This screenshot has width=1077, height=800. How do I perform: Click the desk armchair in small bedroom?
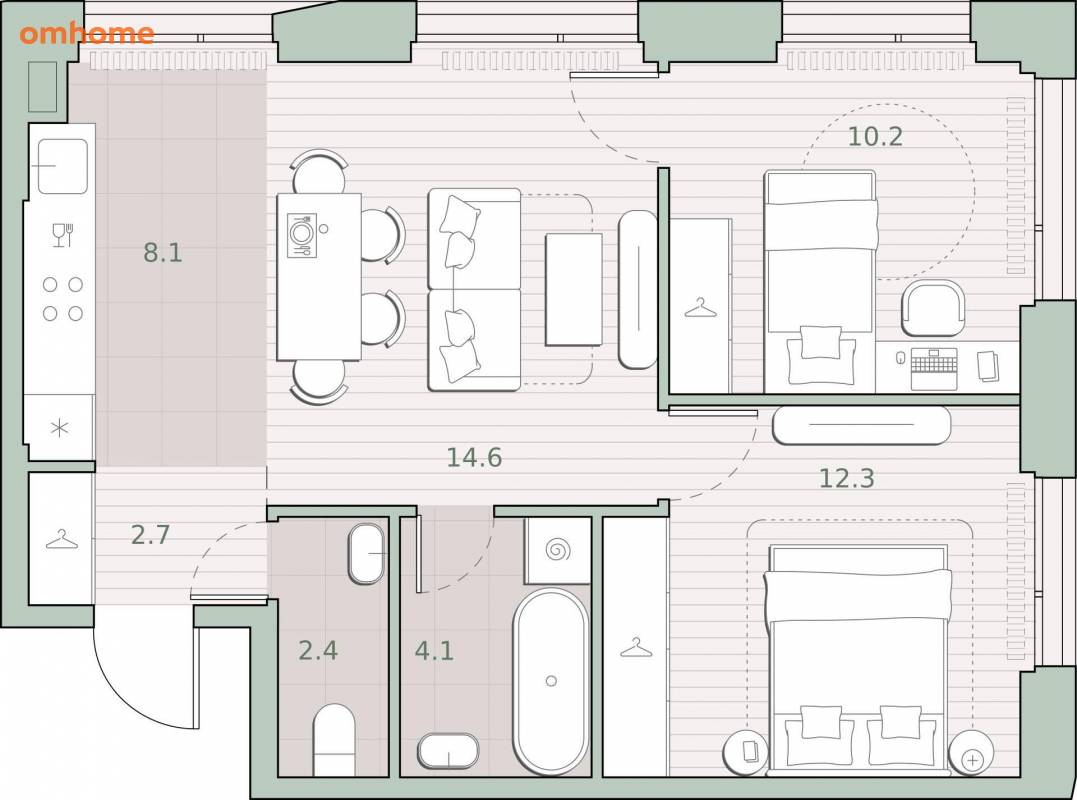tap(933, 308)
